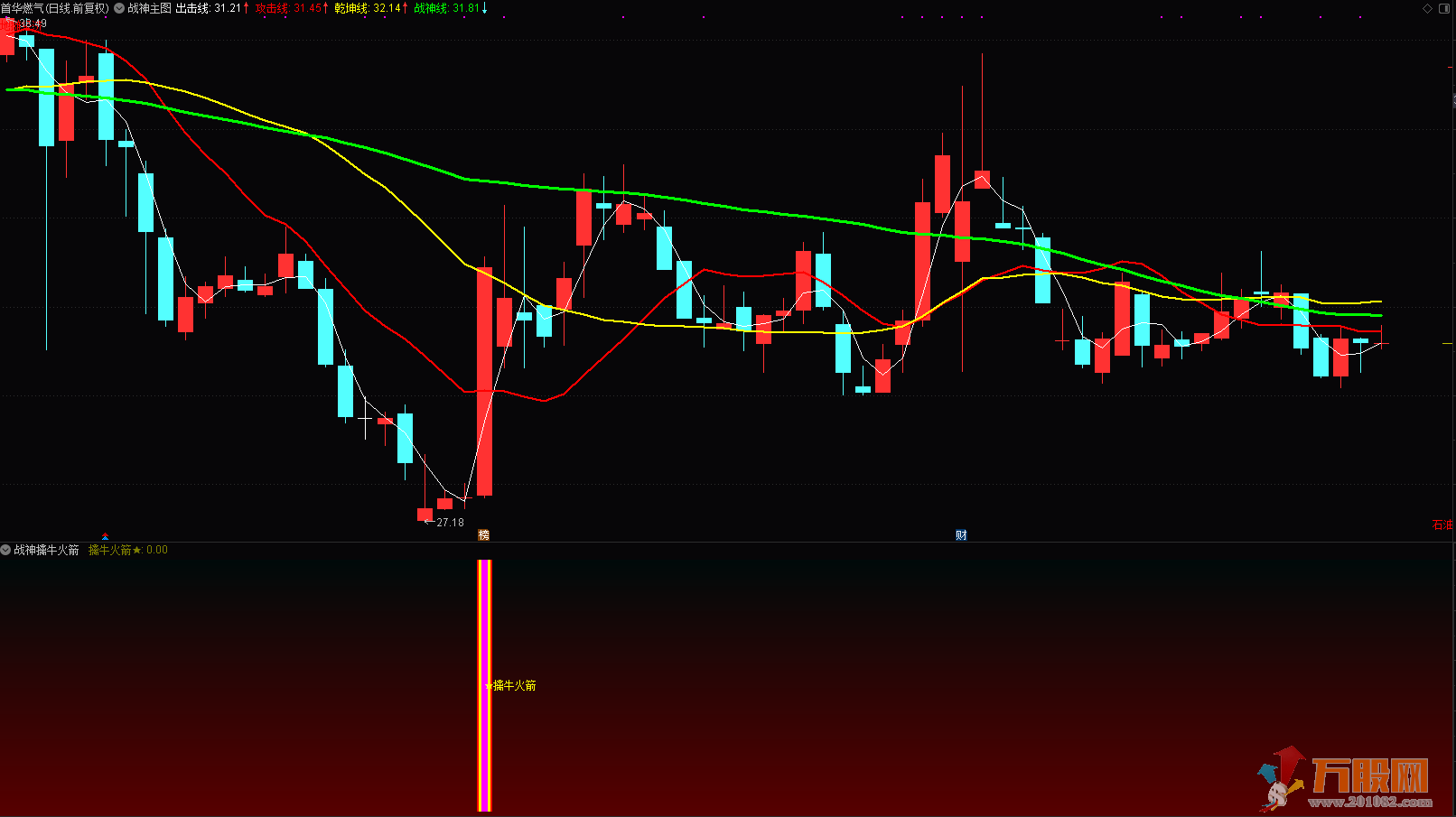Screen dimensions: 1456x817
Task: Open the 战神擒牛火箭 indicator dropdown arrow
Action: coord(5,550)
